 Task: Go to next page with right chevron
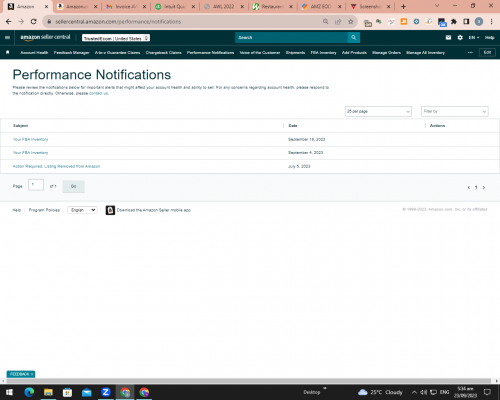(484, 187)
